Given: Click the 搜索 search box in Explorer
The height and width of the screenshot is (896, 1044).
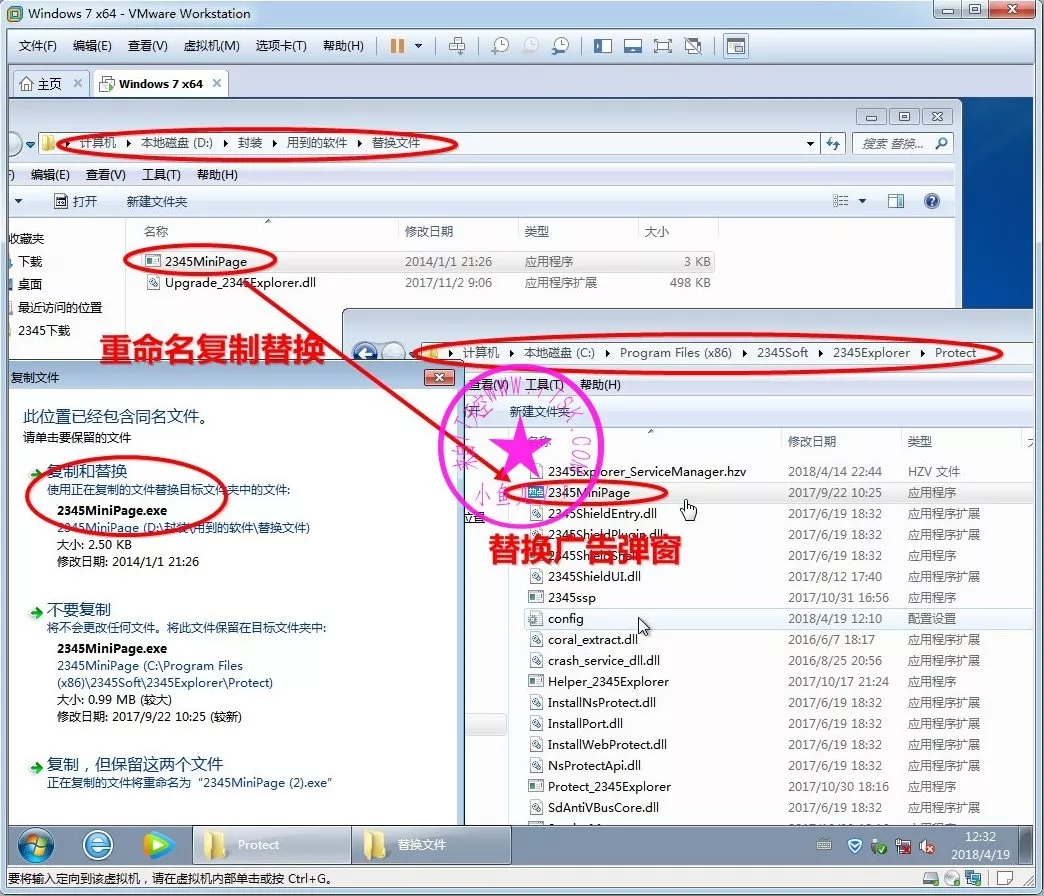Looking at the screenshot, I should (895, 144).
